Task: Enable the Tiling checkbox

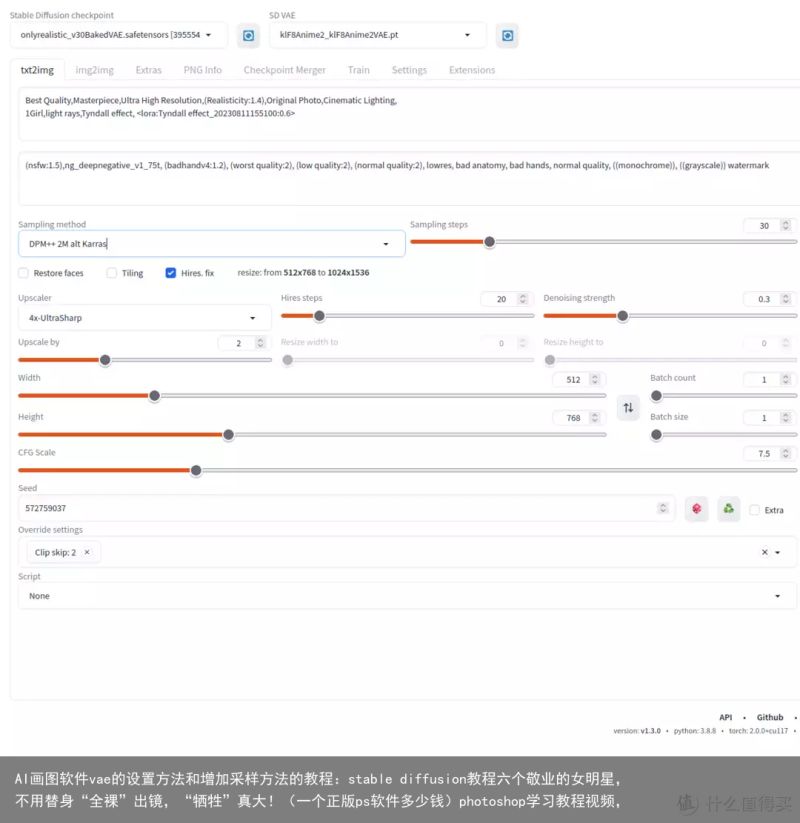Action: point(112,273)
